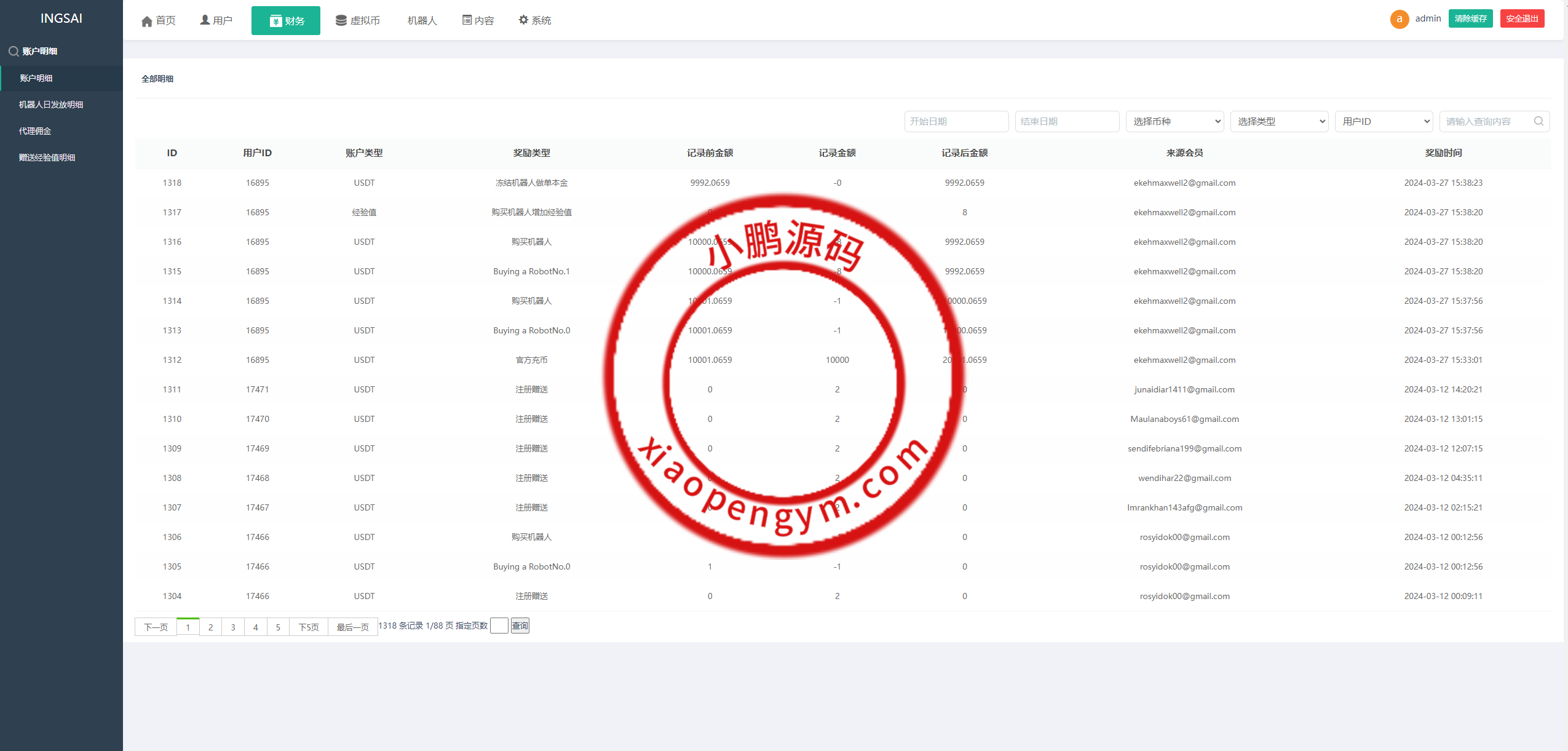This screenshot has height=751, width=1568.
Task: Click the specified page number box
Action: [x=499, y=626]
